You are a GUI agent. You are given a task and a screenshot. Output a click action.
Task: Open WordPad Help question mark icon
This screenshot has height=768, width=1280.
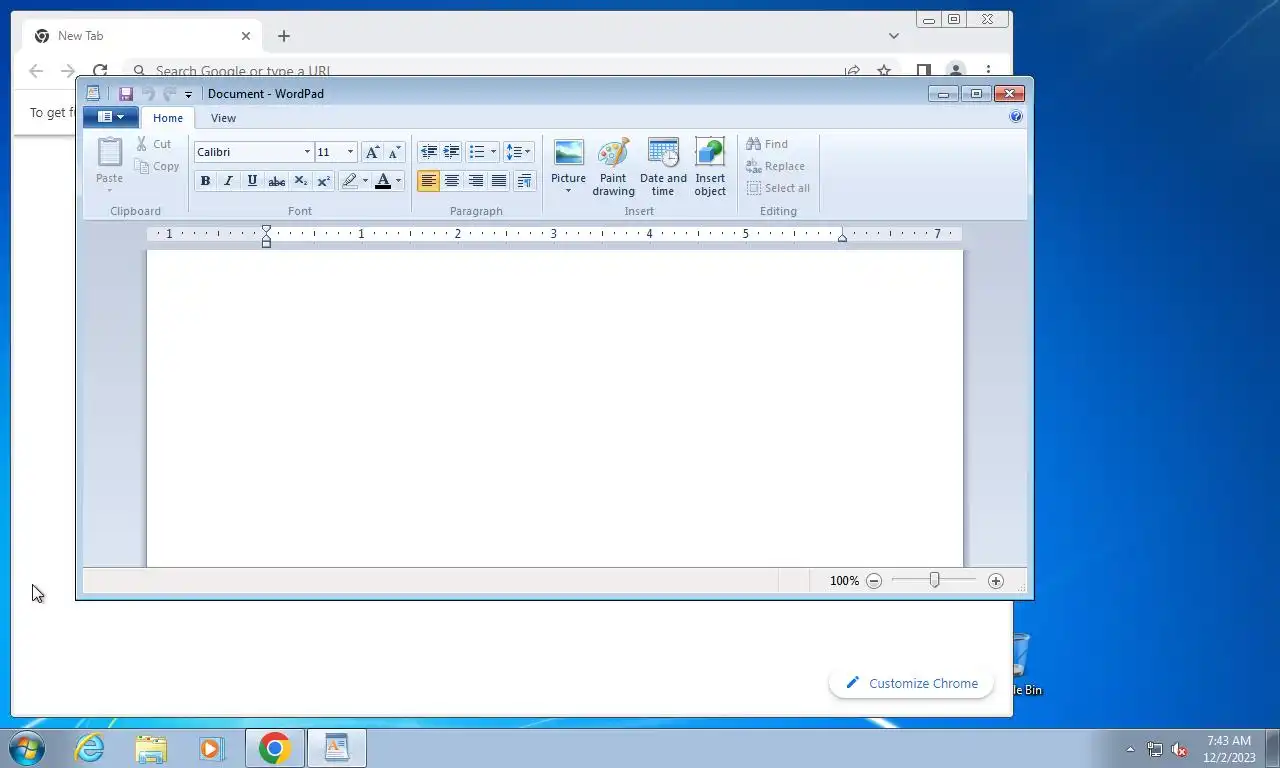point(1016,116)
